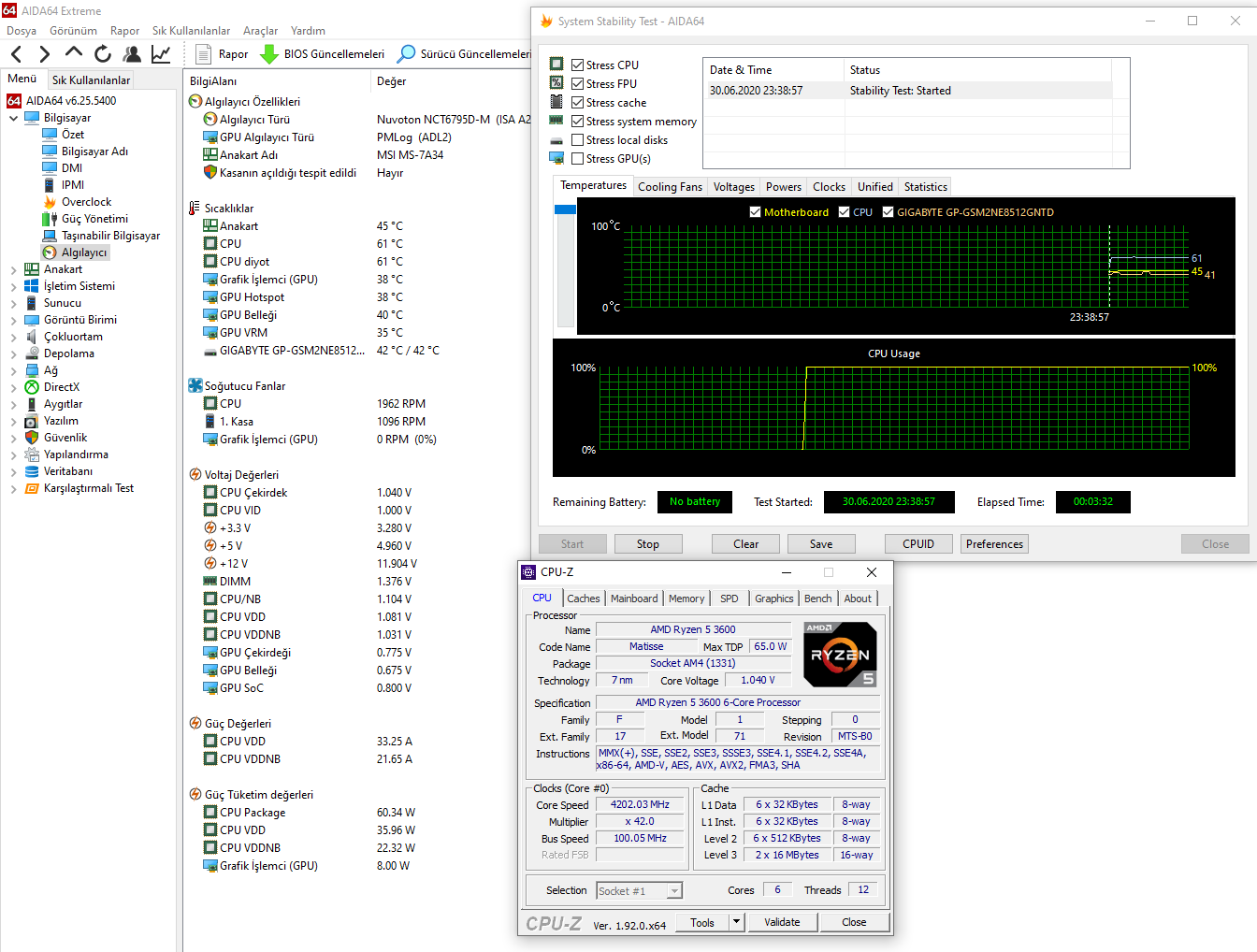The width and height of the screenshot is (1257, 952).
Task: Expand the Depolama tree node
Action: click(x=13, y=353)
